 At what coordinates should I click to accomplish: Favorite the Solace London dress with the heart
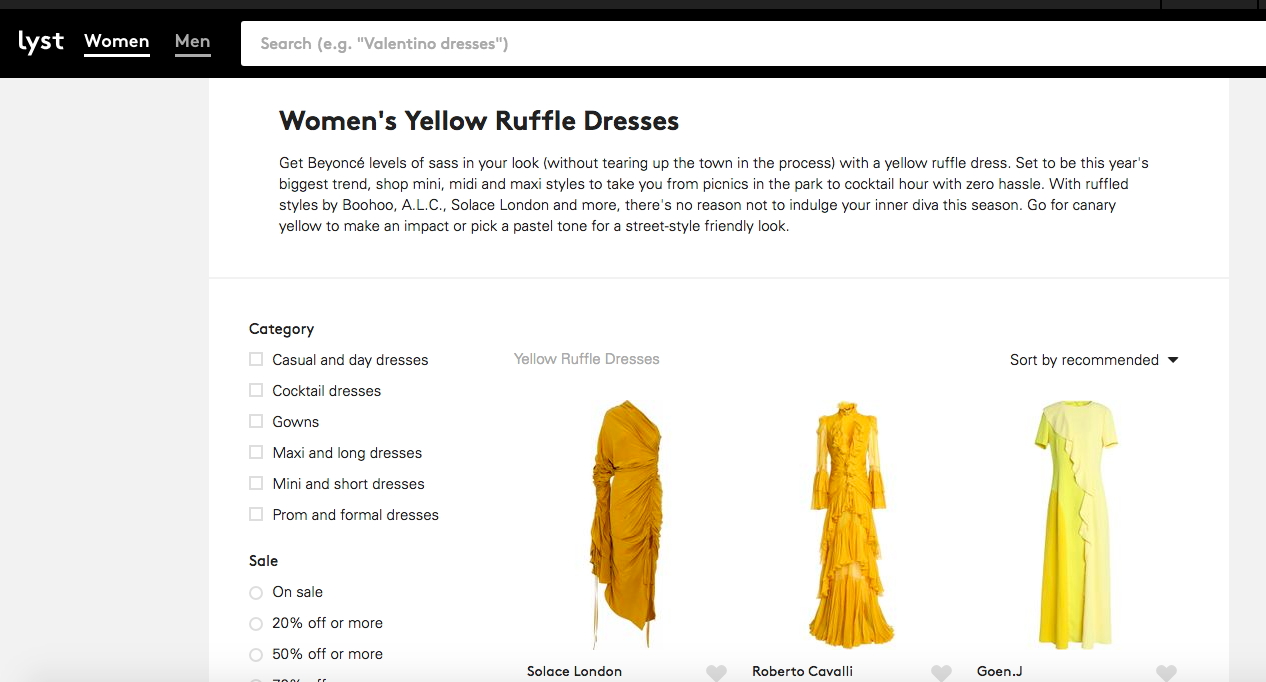pyautogui.click(x=716, y=673)
